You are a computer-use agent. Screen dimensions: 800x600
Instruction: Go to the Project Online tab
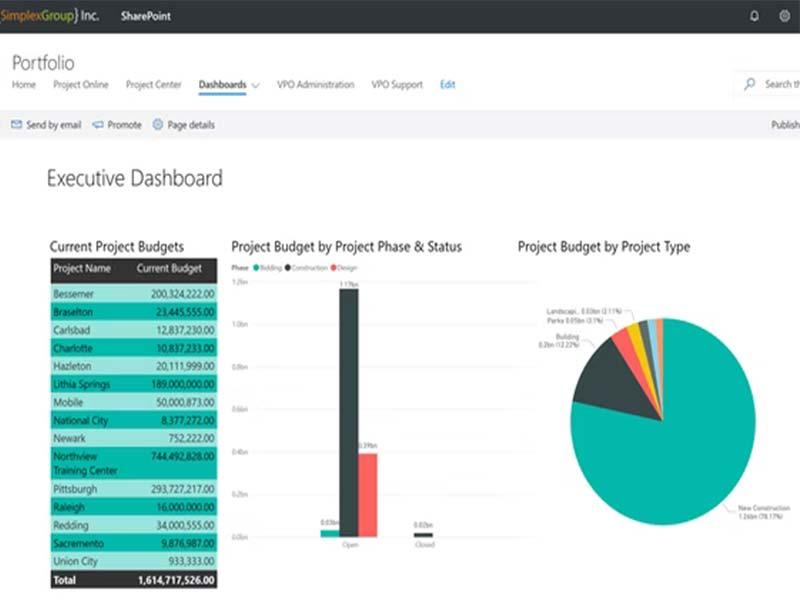pyautogui.click(x=81, y=85)
